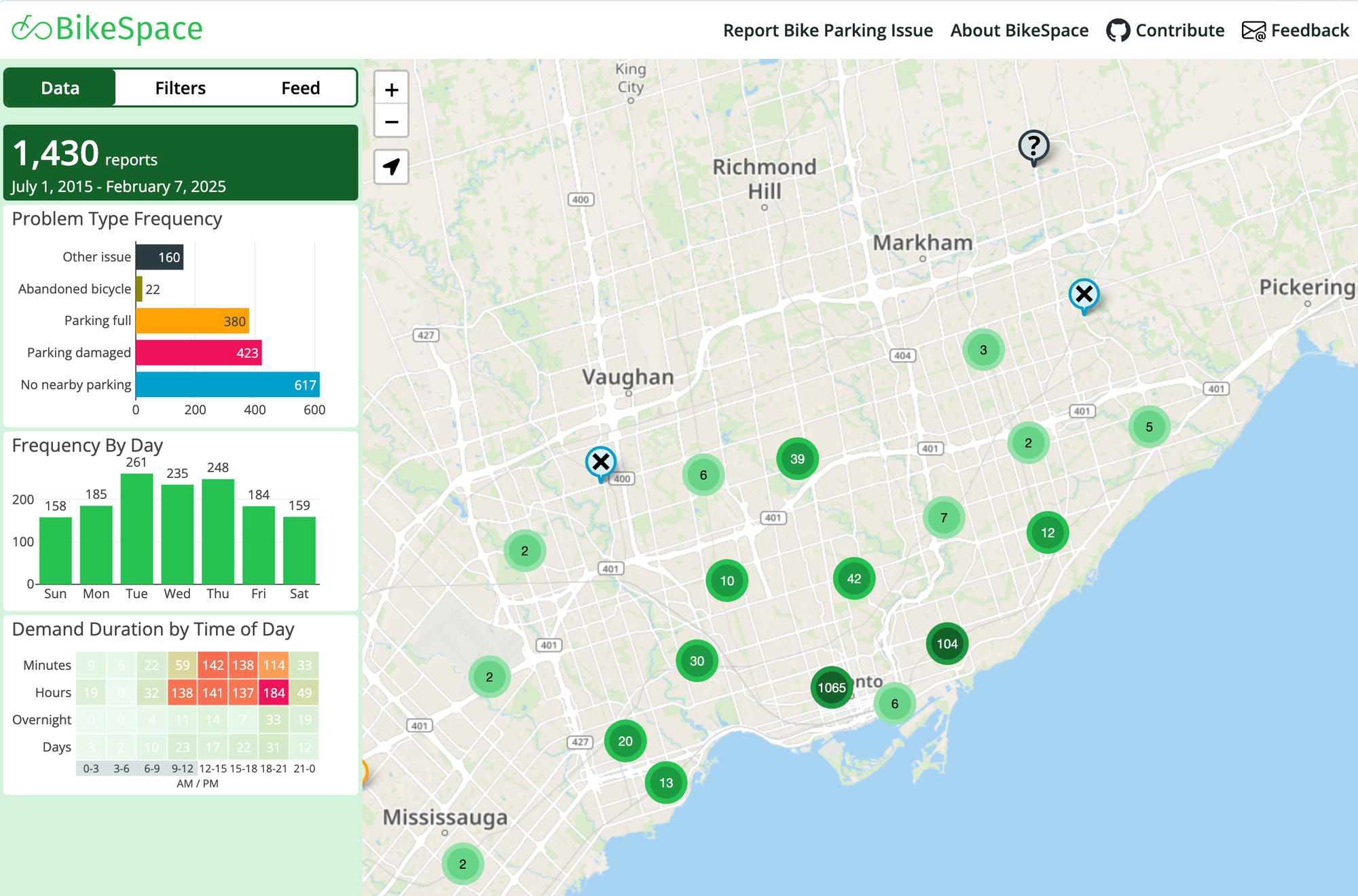Click the X marker near highway 400

click(x=601, y=462)
